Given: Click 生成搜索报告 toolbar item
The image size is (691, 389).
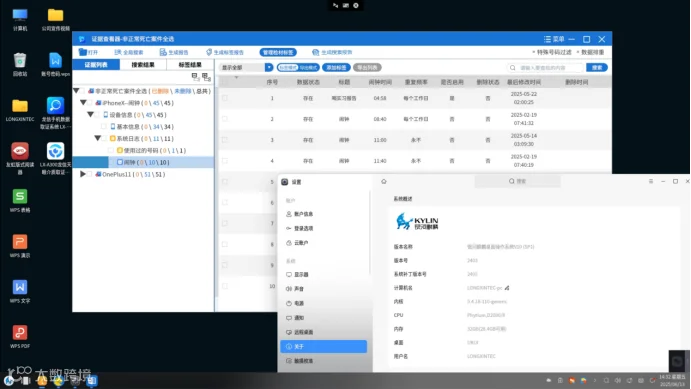Looking at the screenshot, I should pos(332,52).
